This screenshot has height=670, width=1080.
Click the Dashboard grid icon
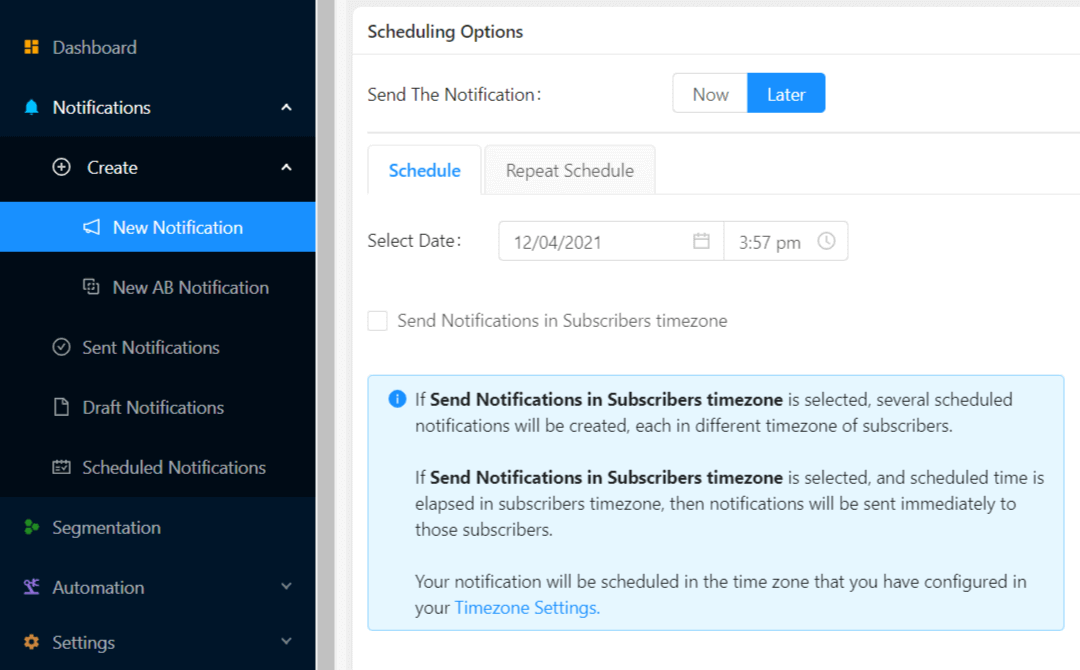click(32, 47)
